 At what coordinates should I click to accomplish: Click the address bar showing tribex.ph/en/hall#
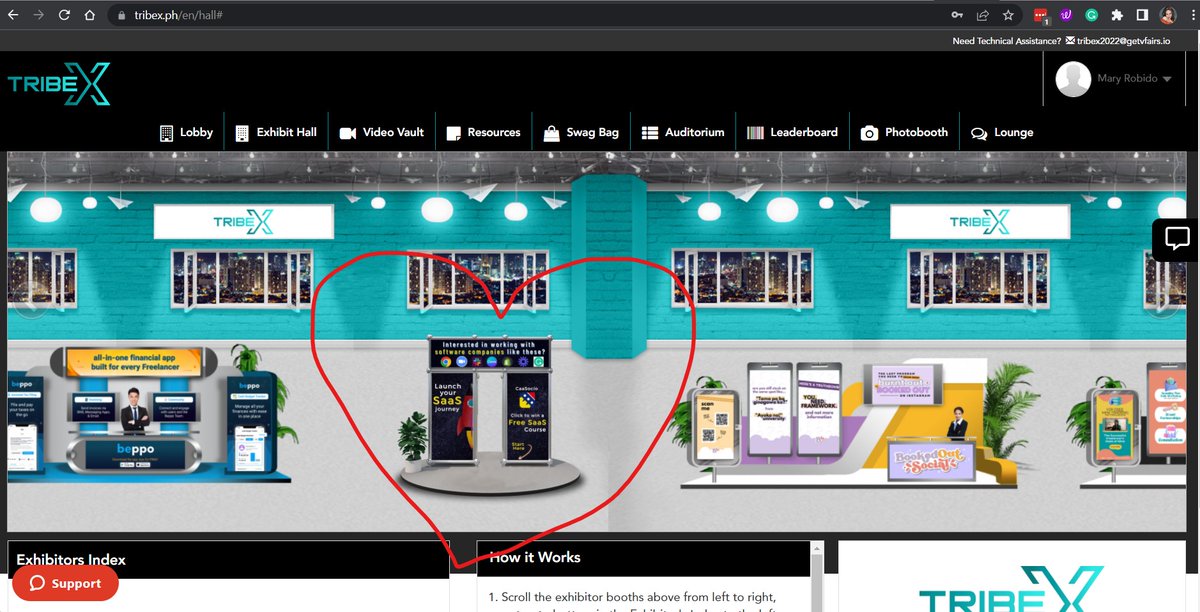[530, 15]
